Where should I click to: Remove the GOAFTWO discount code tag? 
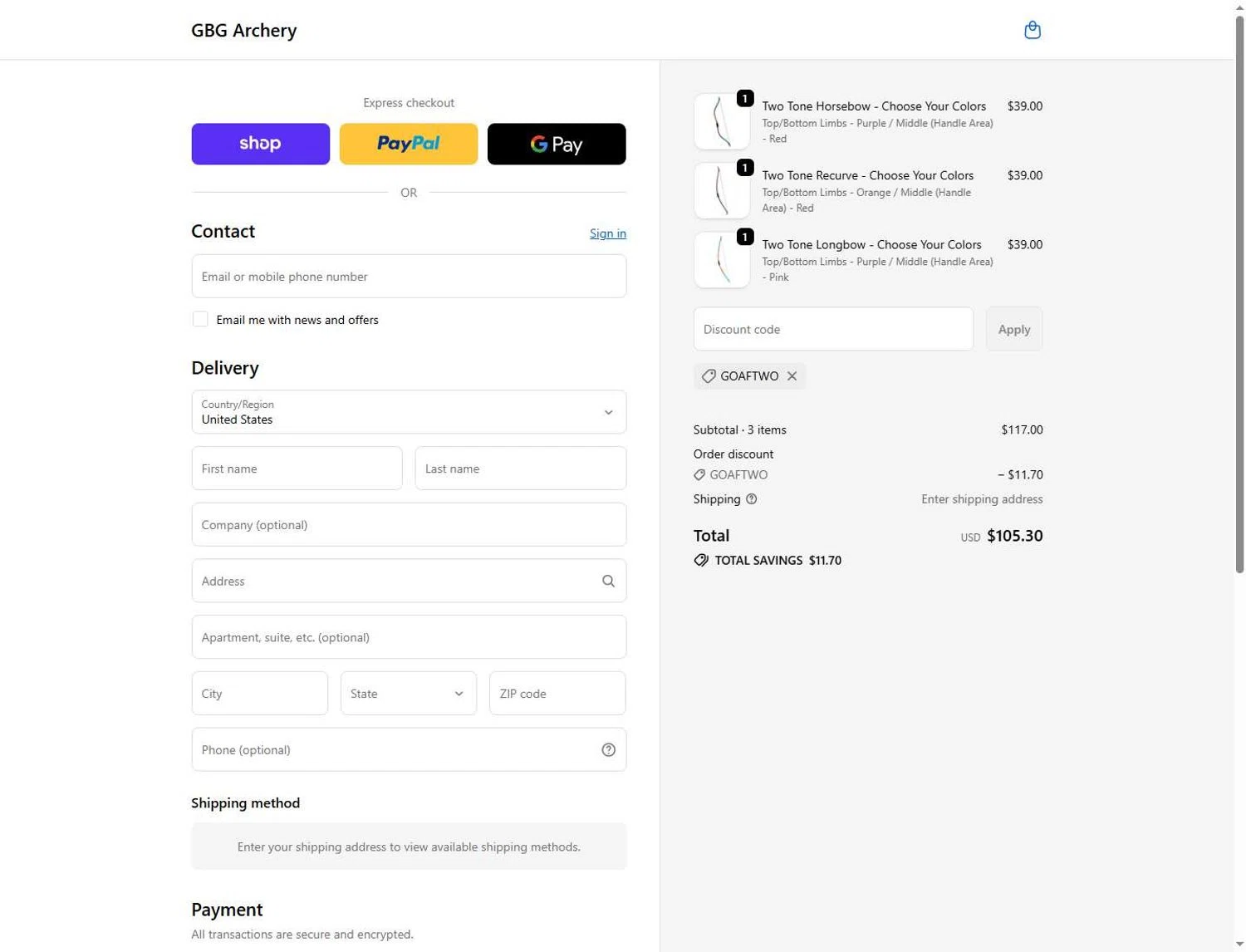pos(792,376)
